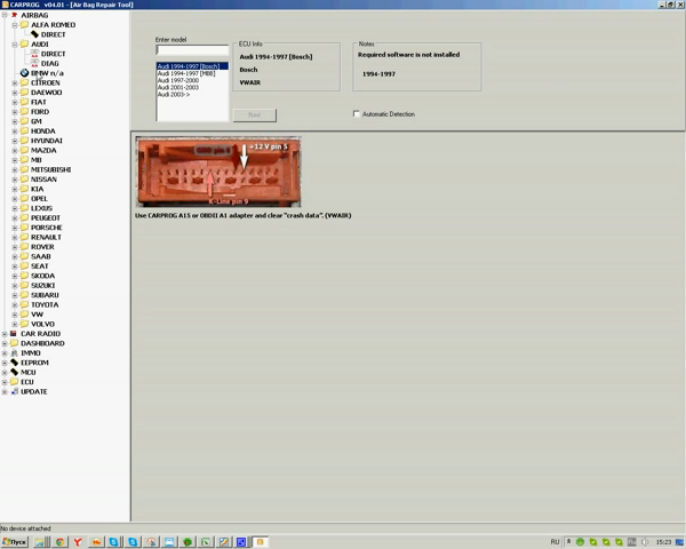
Task: Collapse the AUDI node
Action: [14, 44]
